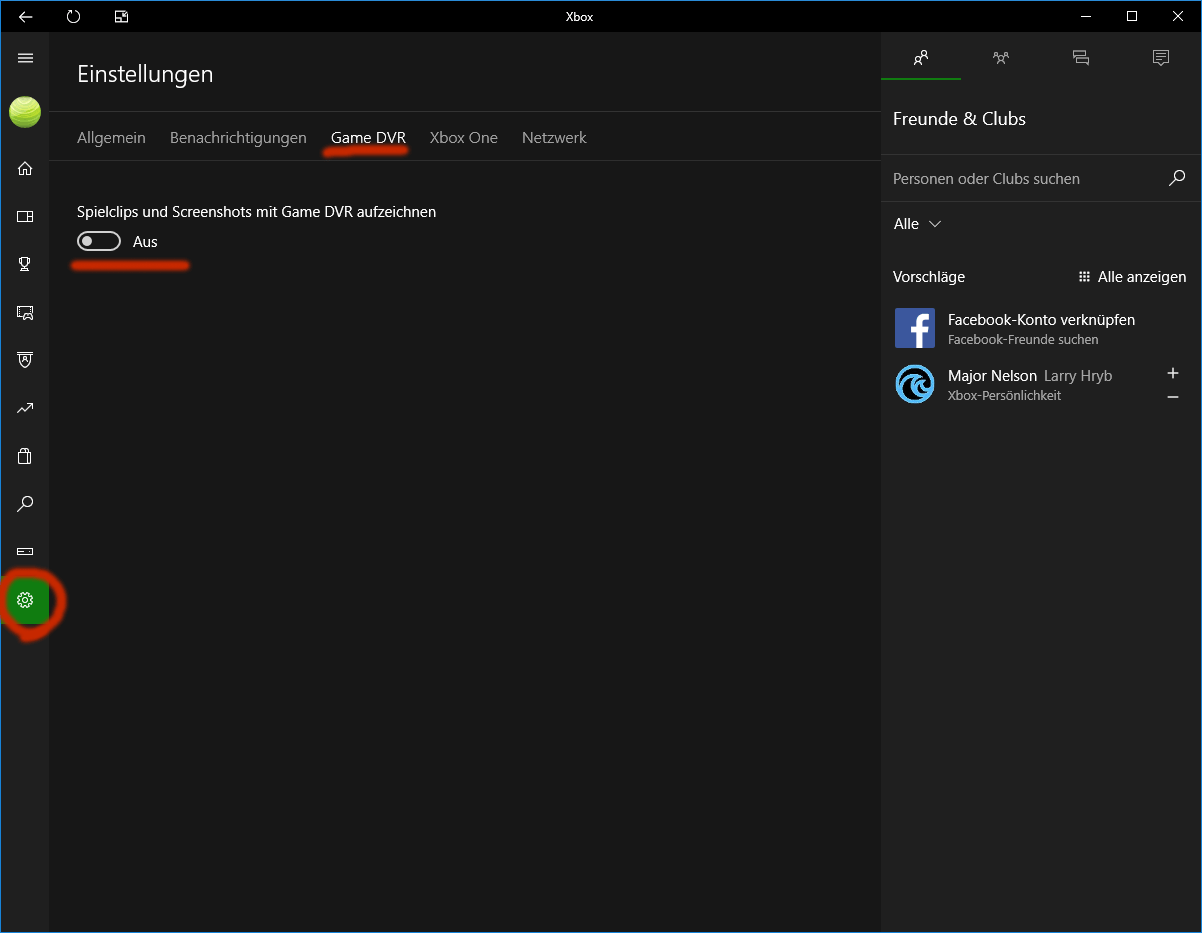Open the Store bag icon
The height and width of the screenshot is (933, 1202).
tap(25, 456)
